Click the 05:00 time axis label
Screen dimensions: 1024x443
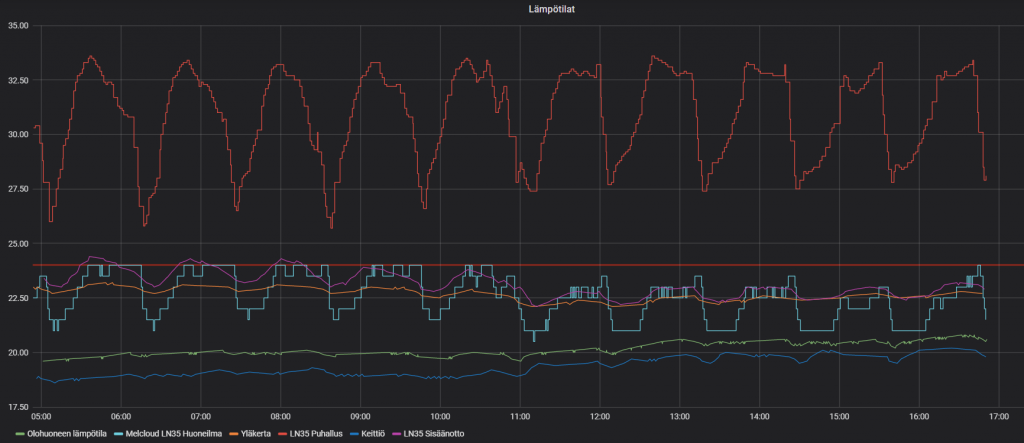40,416
